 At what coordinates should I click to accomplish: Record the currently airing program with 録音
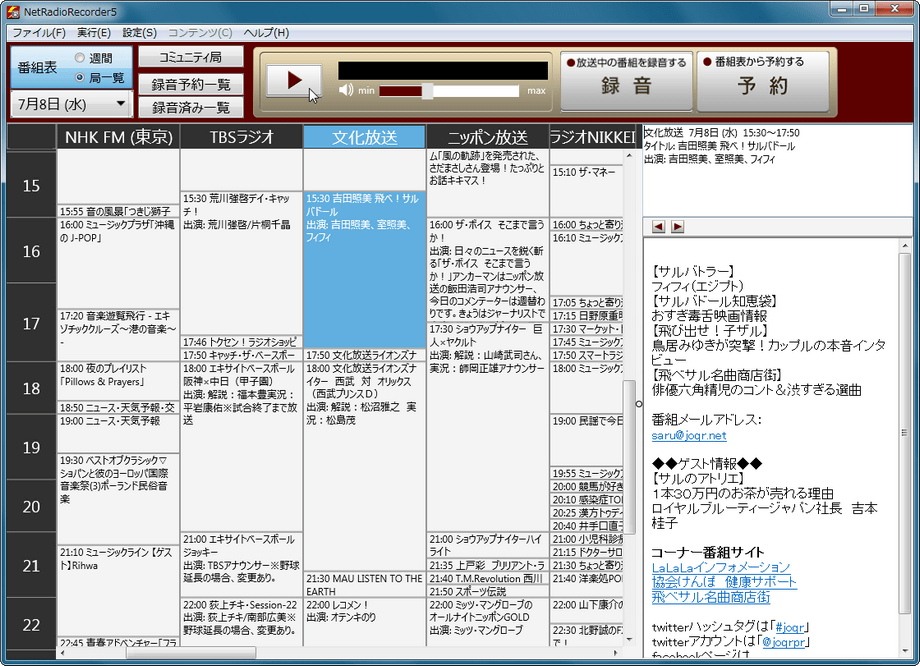626,80
